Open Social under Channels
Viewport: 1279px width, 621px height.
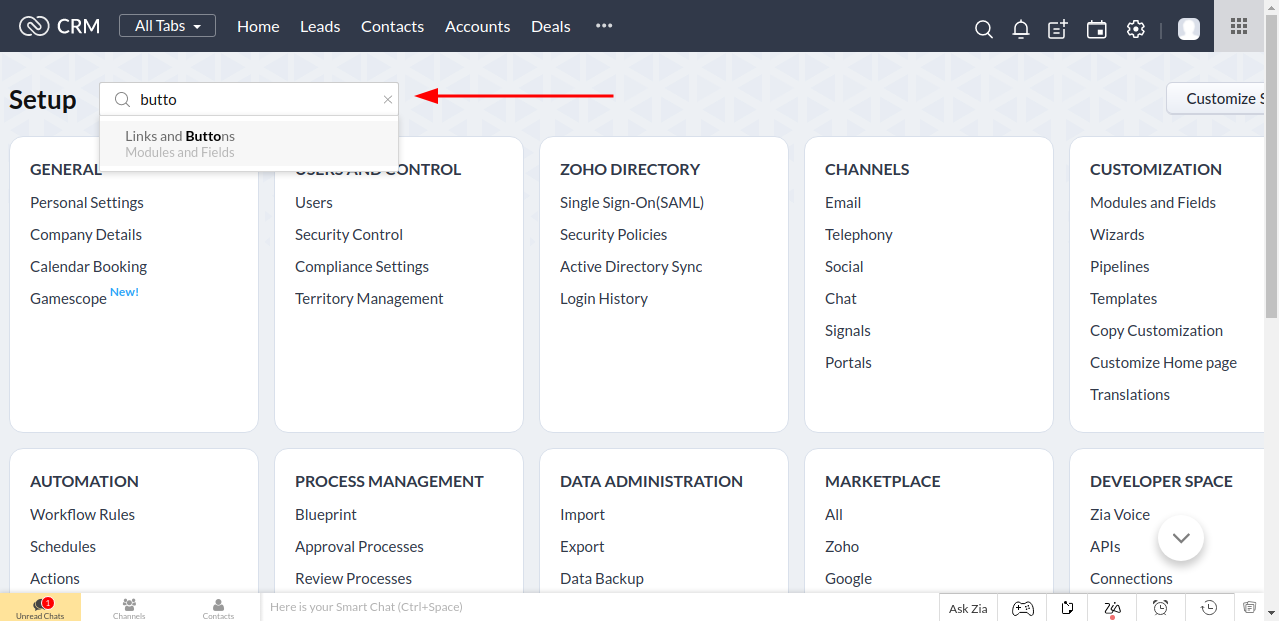(x=844, y=266)
